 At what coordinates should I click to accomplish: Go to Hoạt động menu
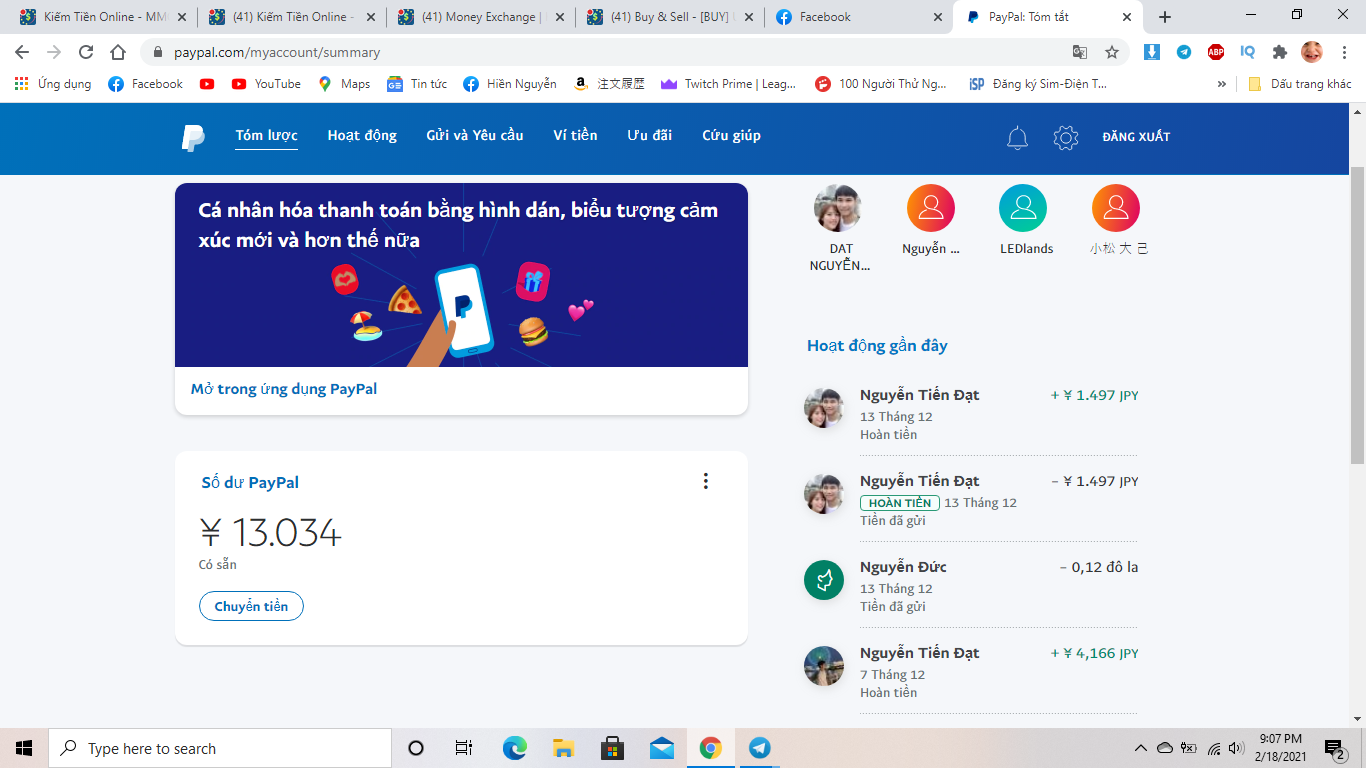point(362,136)
